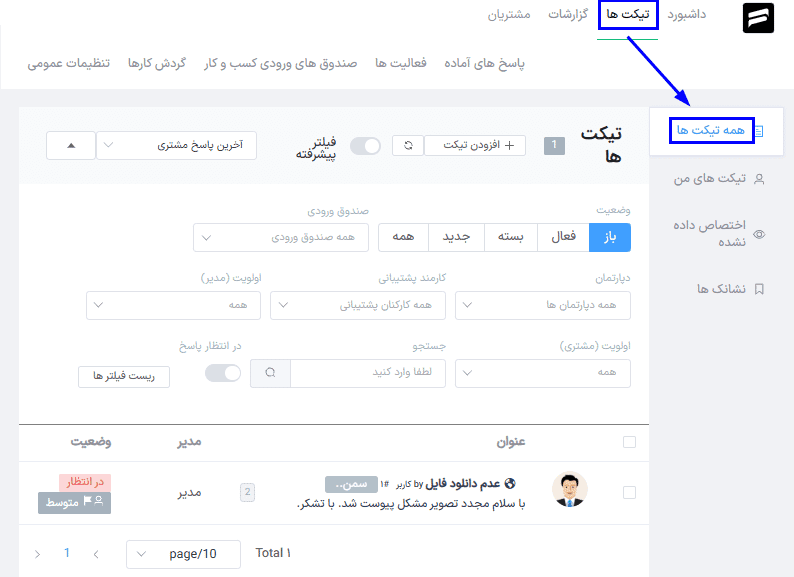Click the reply count badge 2
The width and height of the screenshot is (794, 577).
(247, 492)
